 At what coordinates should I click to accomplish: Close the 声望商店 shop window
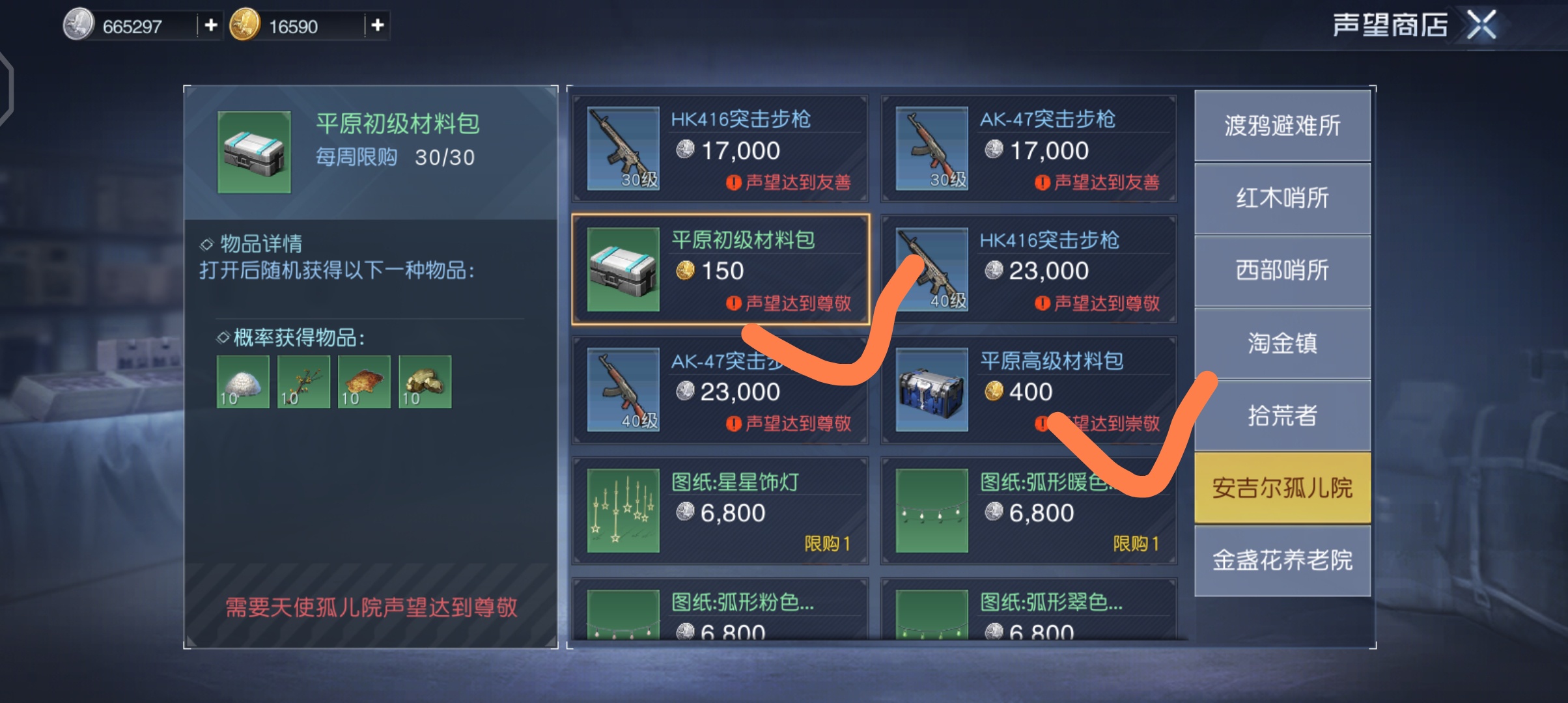pos(1481,25)
